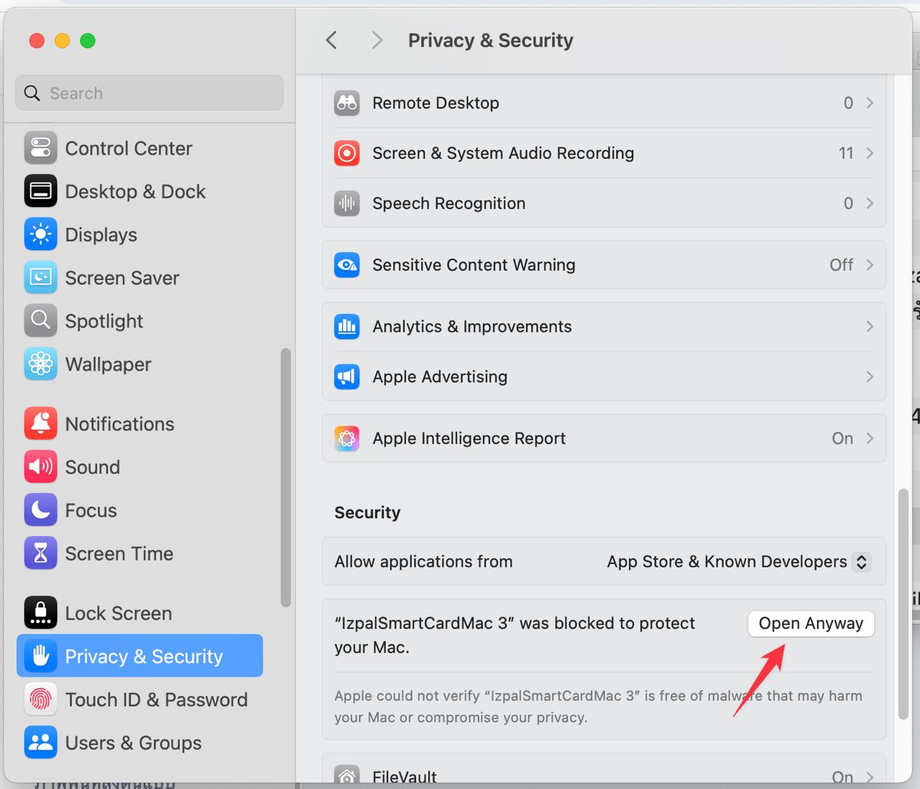Open the FileVault On status row
The image size is (920, 789).
click(x=603, y=771)
